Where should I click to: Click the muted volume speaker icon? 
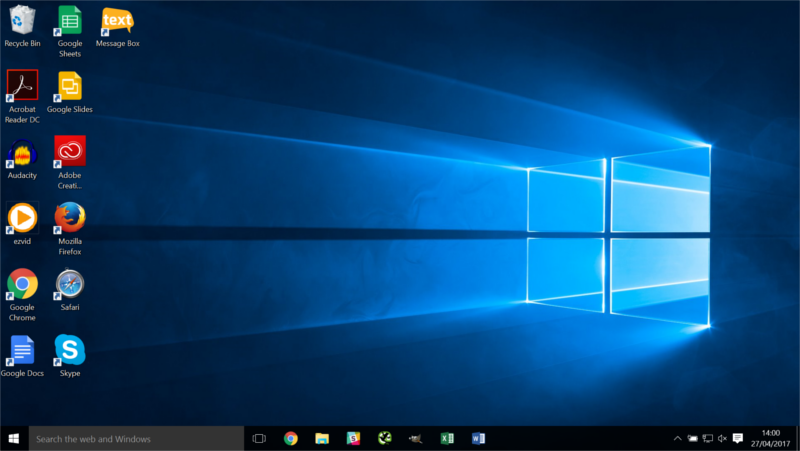click(x=722, y=438)
